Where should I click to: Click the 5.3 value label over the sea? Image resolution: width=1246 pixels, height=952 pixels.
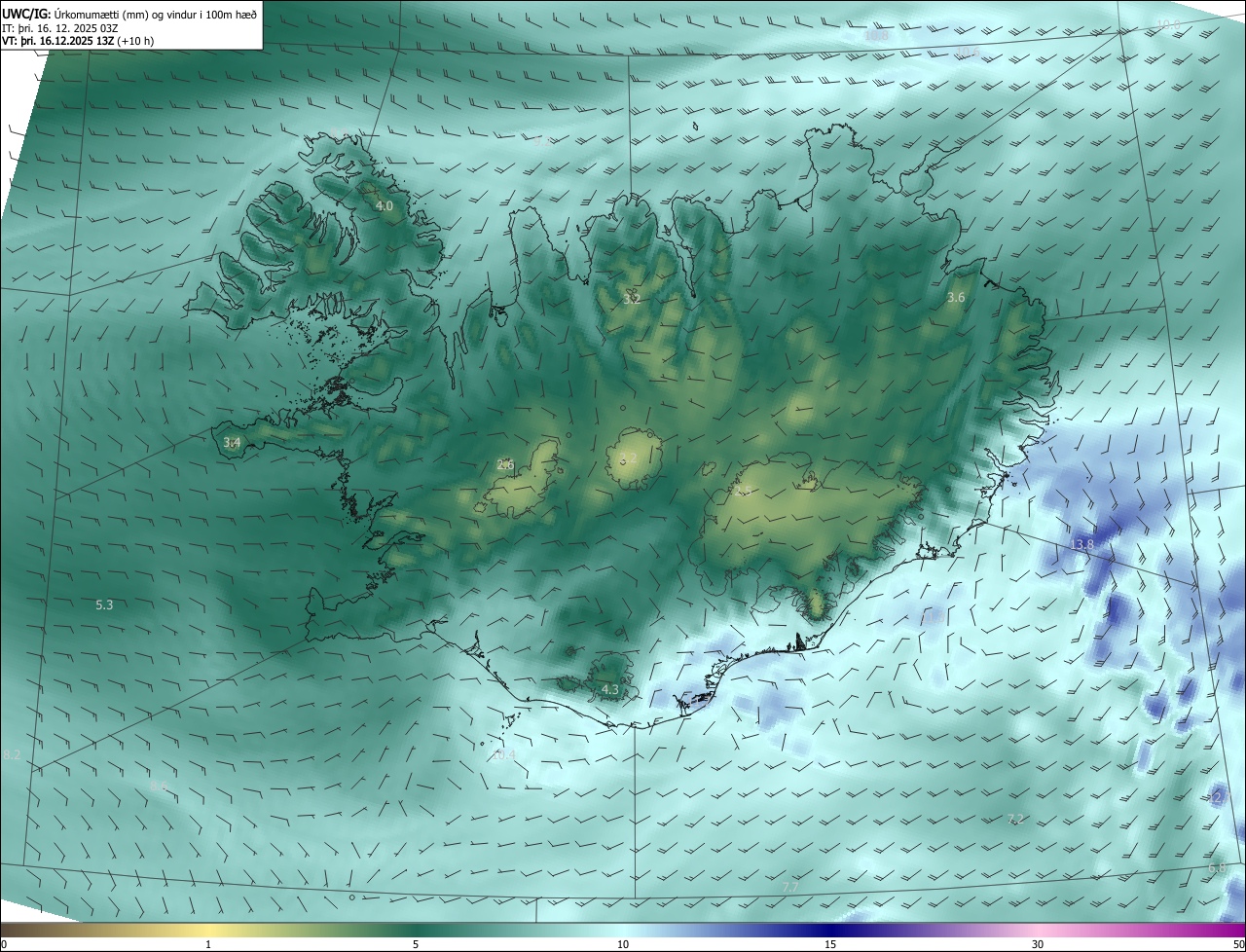point(104,605)
